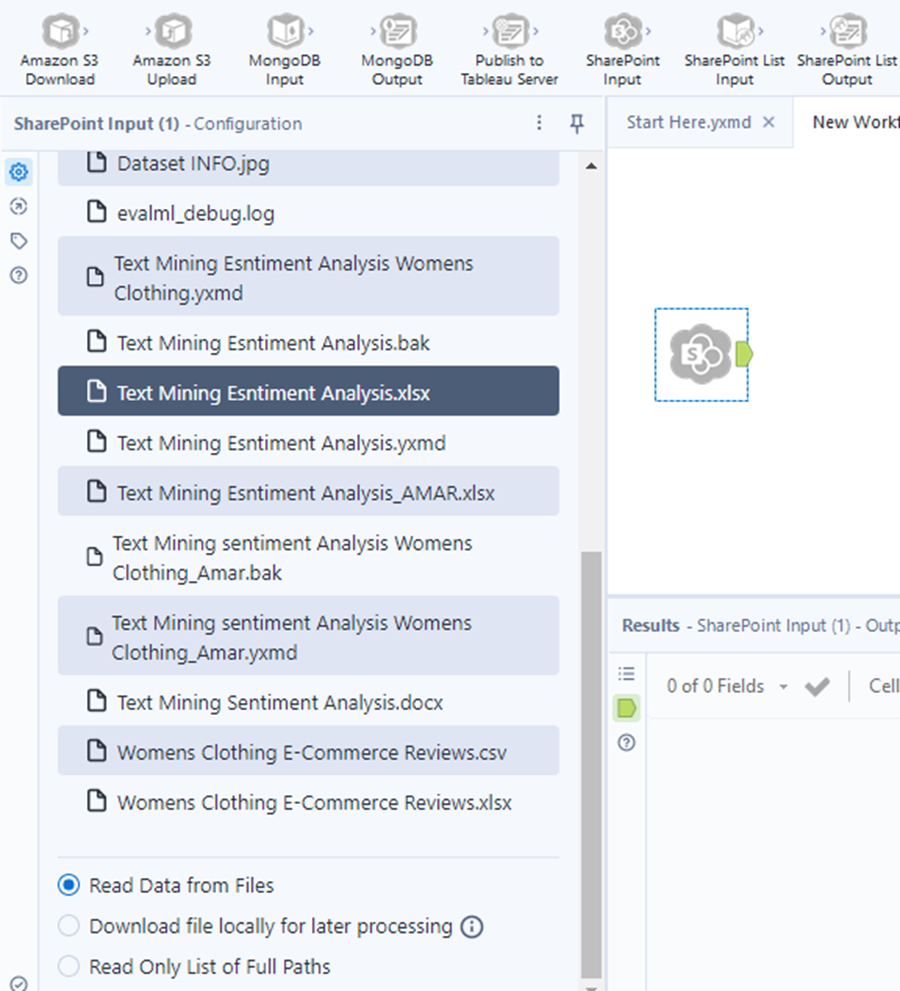Close the Start Here.yxmd tab
The image size is (900, 991).
769,122
